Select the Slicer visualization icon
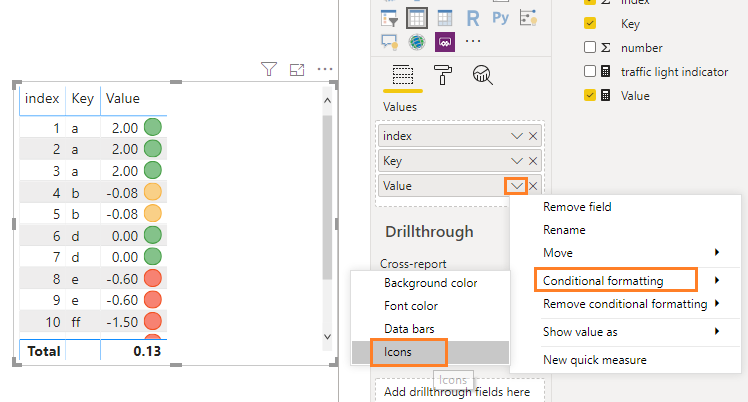This screenshot has height=402, width=748. [390, 19]
